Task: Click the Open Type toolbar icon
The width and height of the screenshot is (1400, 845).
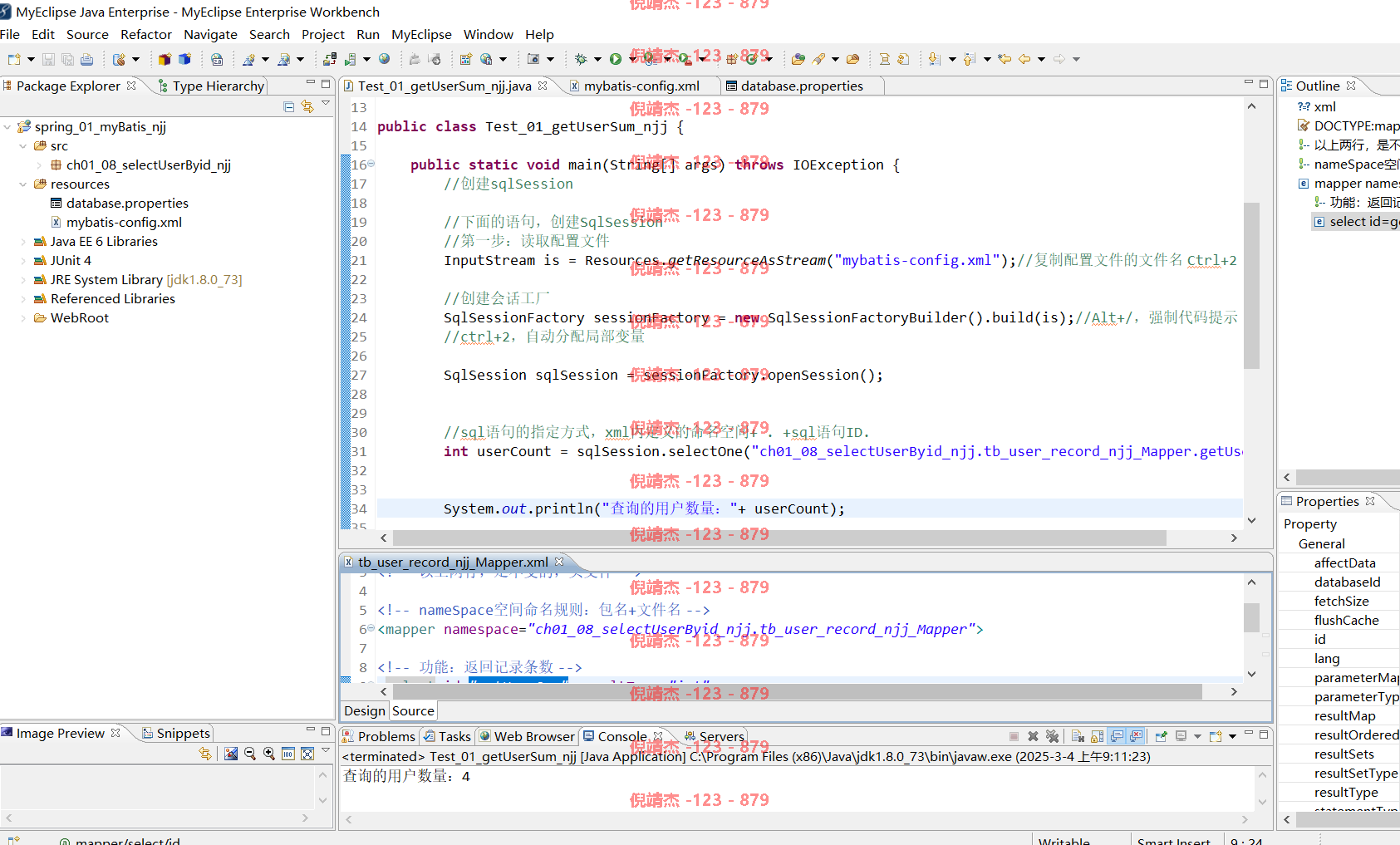Action: pyautogui.click(x=798, y=59)
